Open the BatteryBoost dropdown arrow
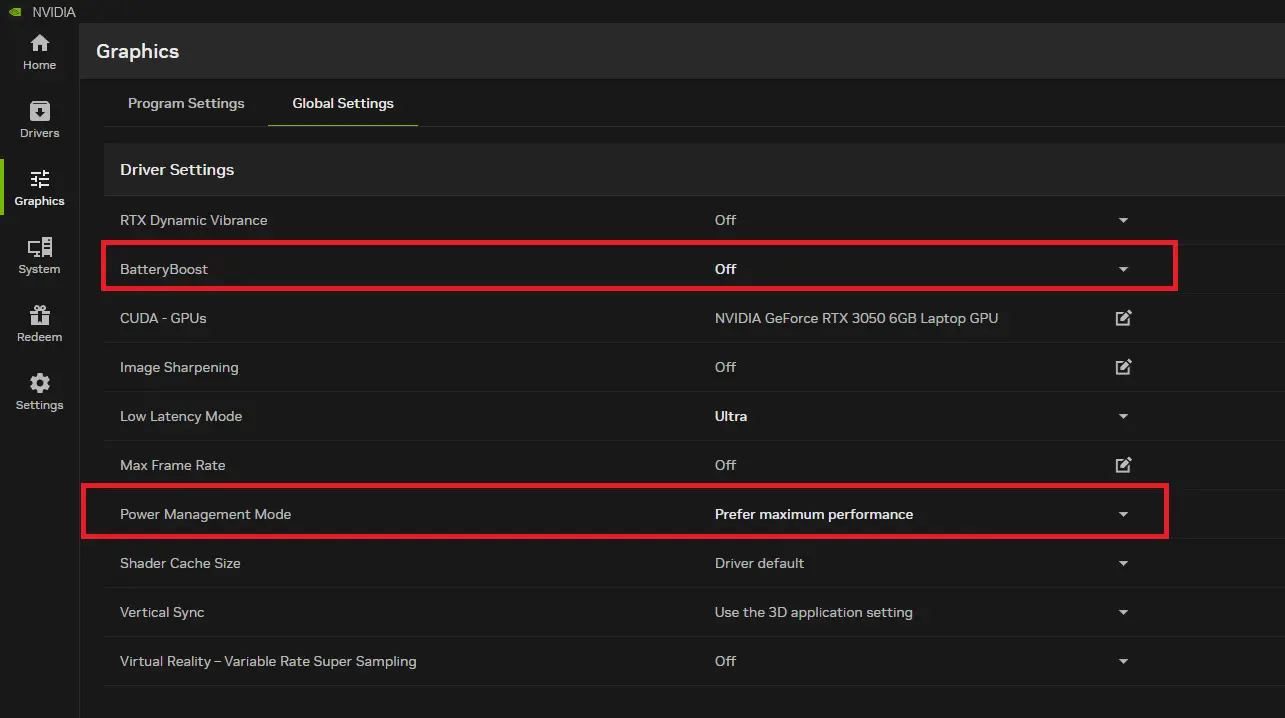This screenshot has height=718, width=1285. 1123,269
